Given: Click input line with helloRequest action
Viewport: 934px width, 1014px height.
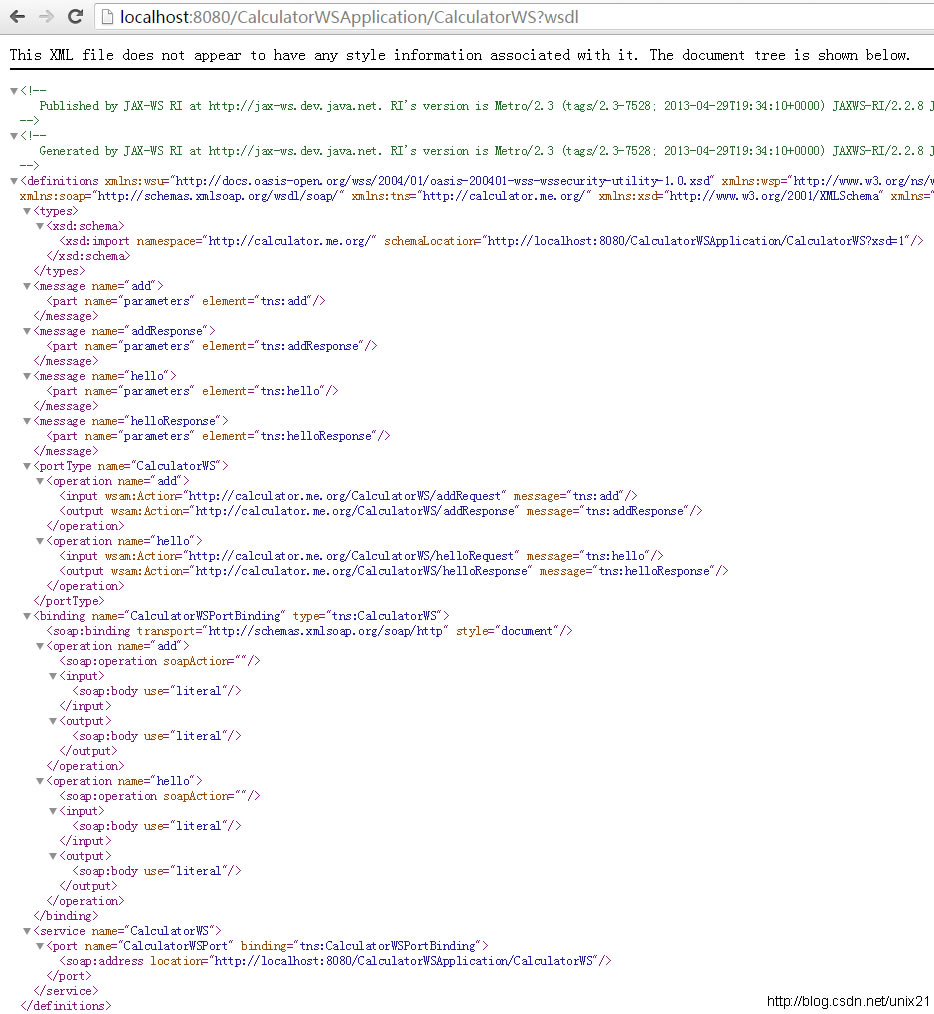Looking at the screenshot, I should click(x=362, y=556).
